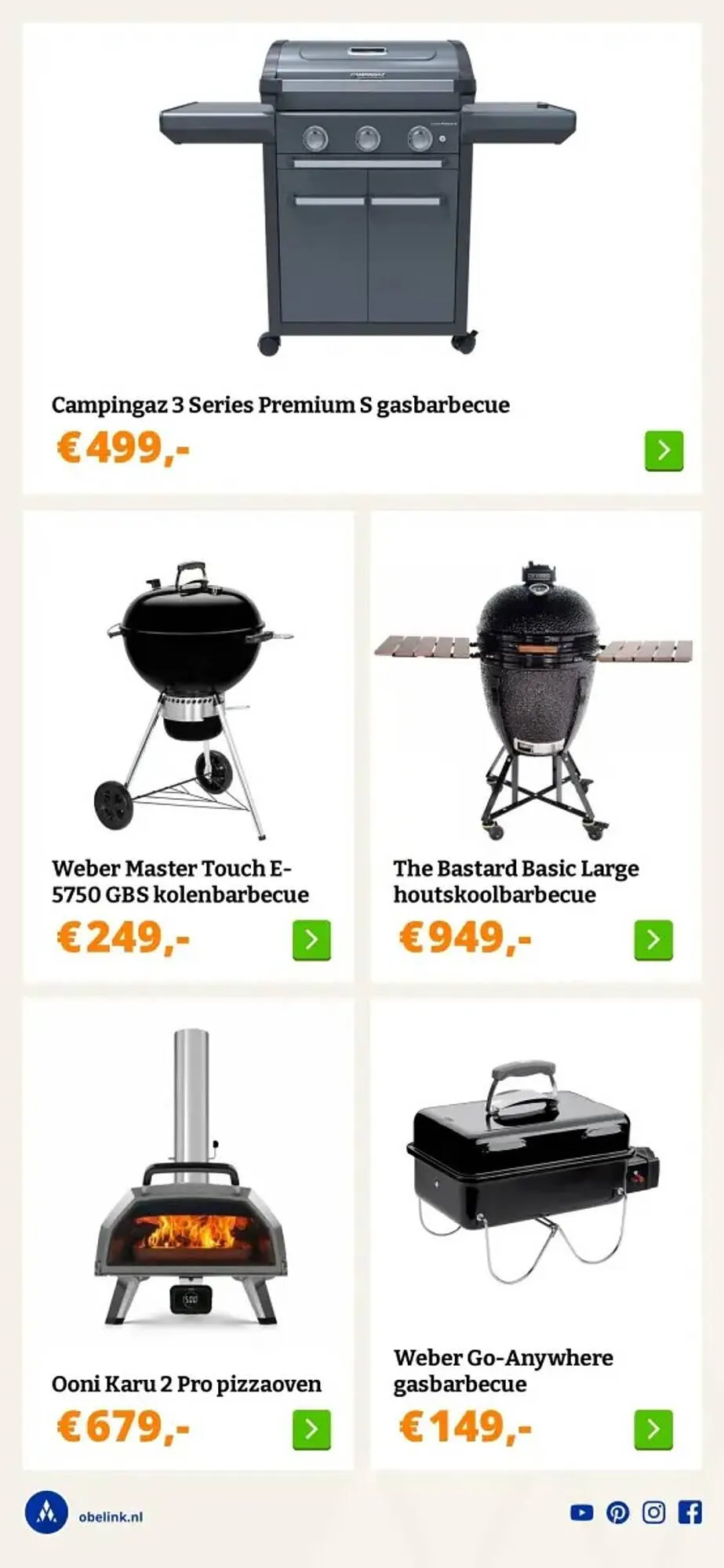This screenshot has width=724, height=1568.
Task: Open Ooni Karu 2 Pro pizzaoven title
Action: click(187, 1385)
